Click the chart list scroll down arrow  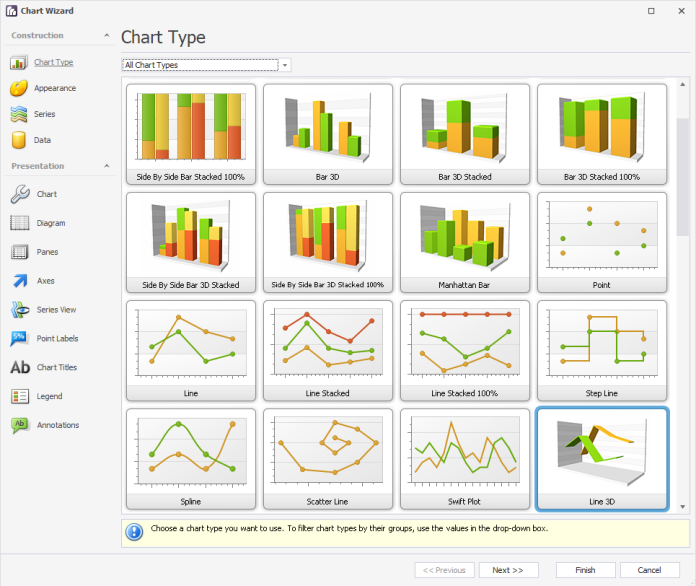click(683, 507)
